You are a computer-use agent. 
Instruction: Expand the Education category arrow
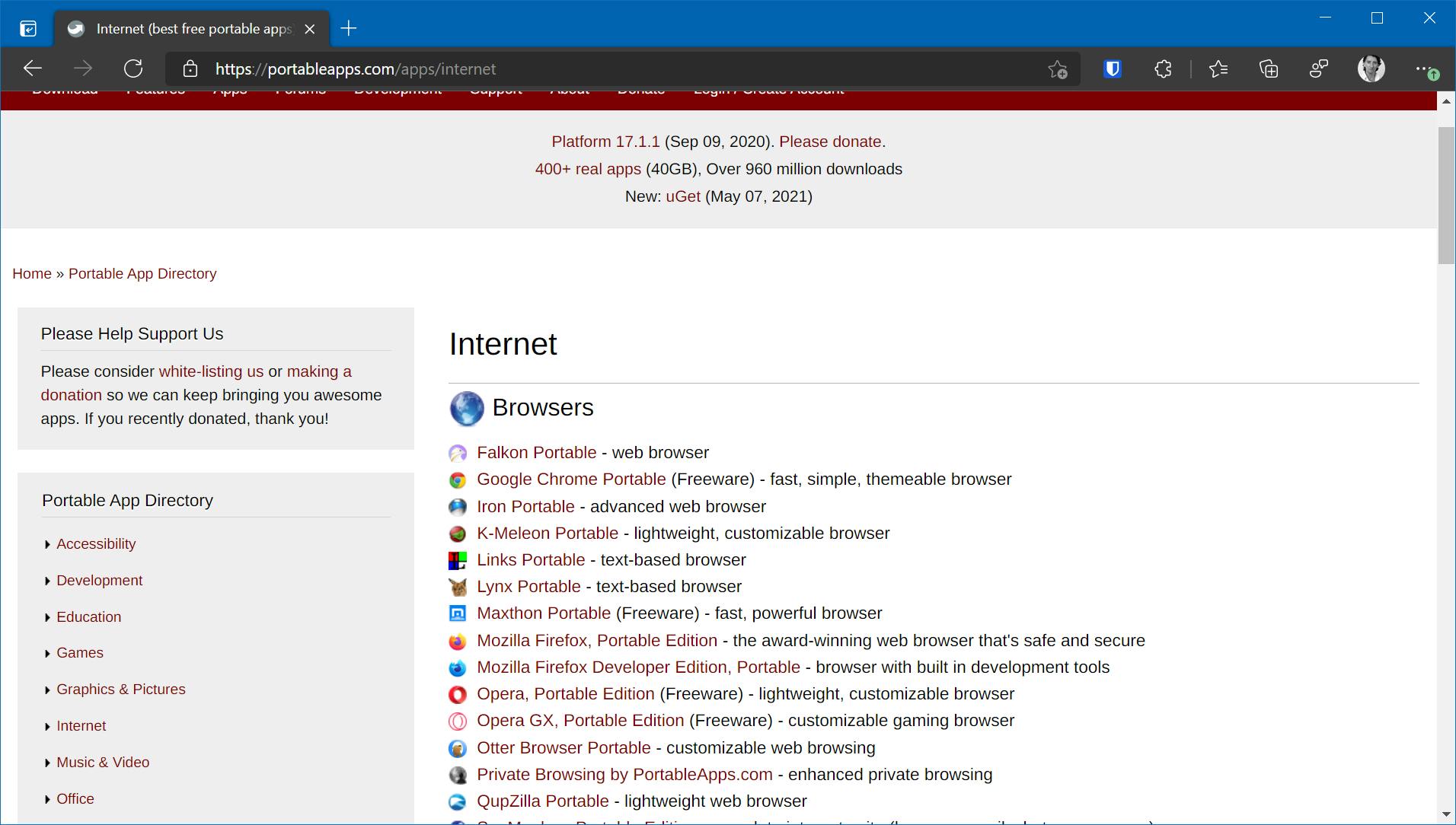tap(48, 618)
